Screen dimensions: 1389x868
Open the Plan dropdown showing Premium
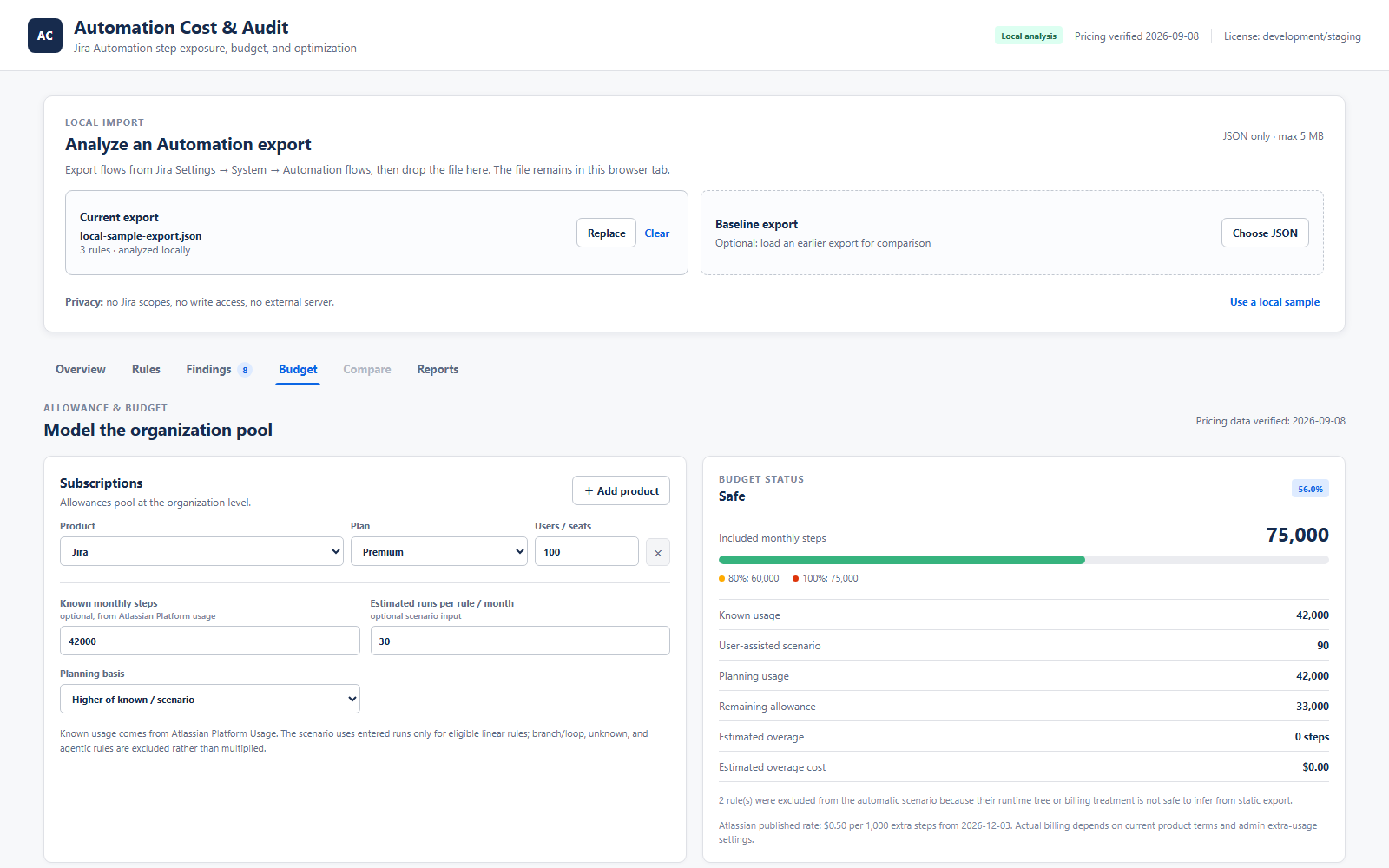pos(438,552)
